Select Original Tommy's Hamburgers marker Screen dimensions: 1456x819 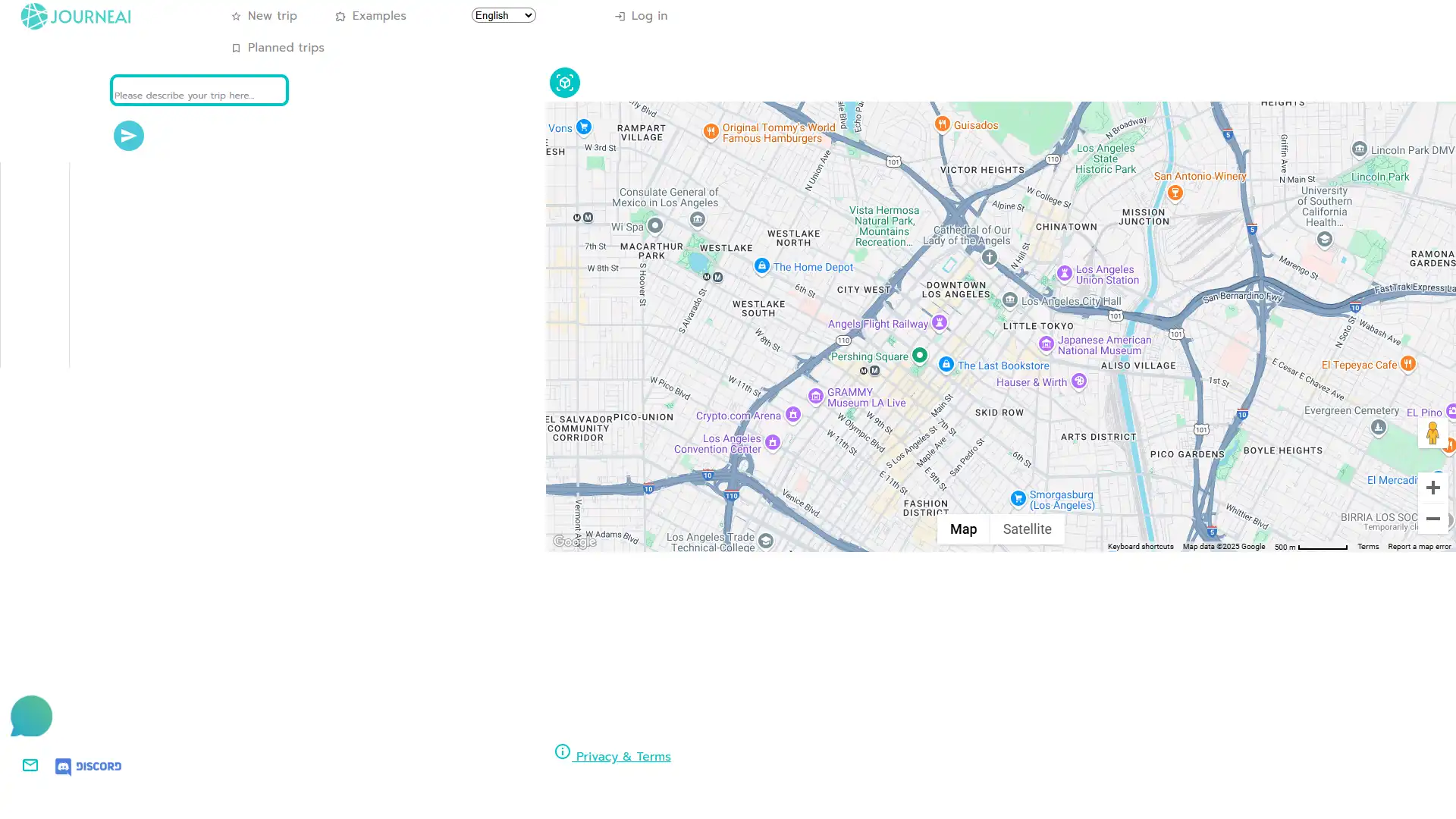tap(711, 131)
